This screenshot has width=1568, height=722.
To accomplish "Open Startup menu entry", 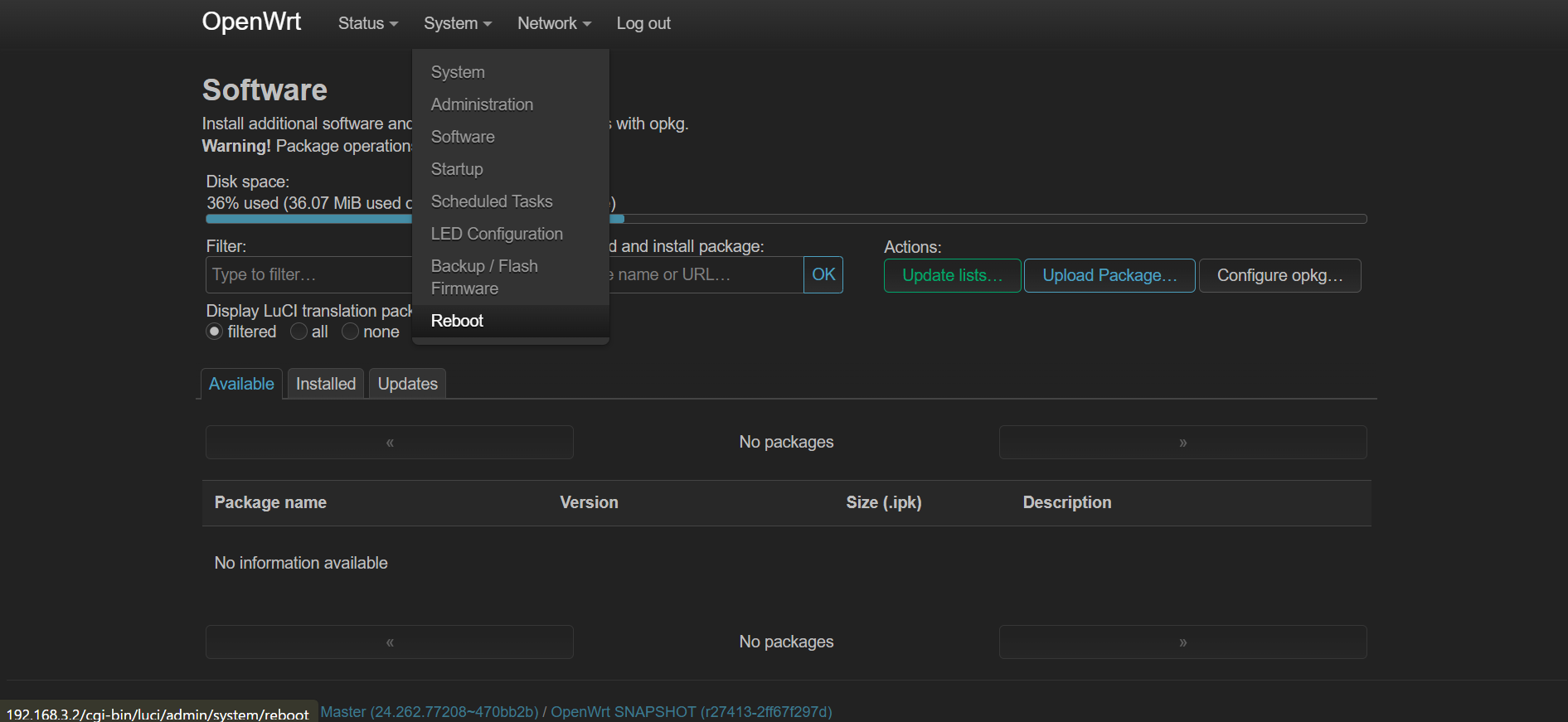I will pyautogui.click(x=511, y=169).
